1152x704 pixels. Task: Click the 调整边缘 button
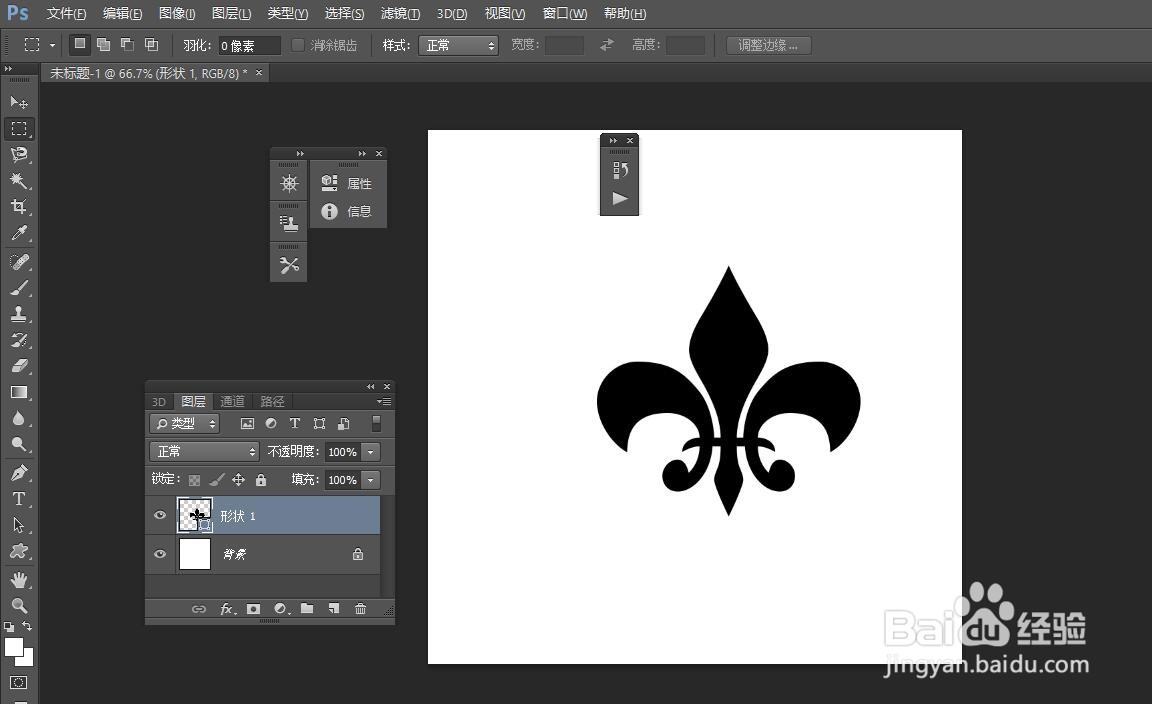[768, 46]
